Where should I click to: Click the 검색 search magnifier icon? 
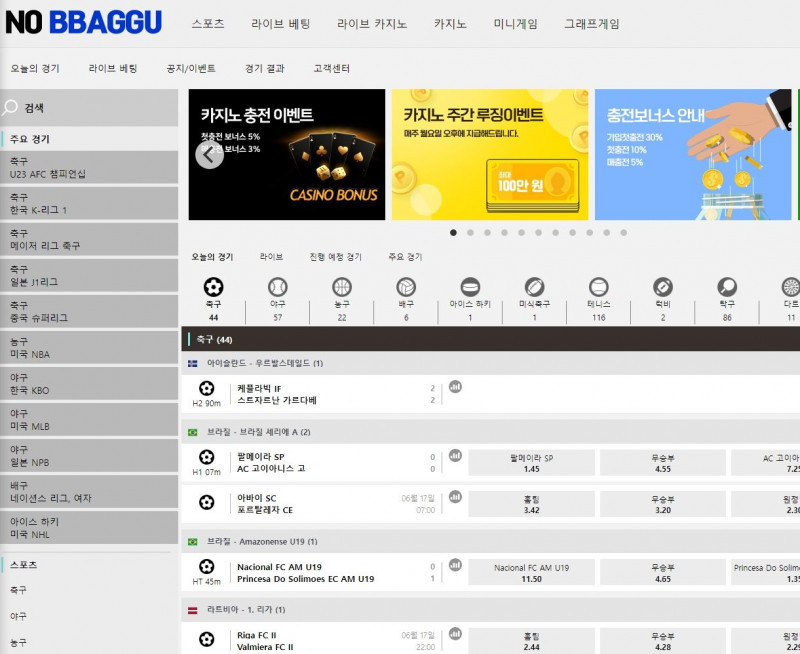pyautogui.click(x=11, y=108)
